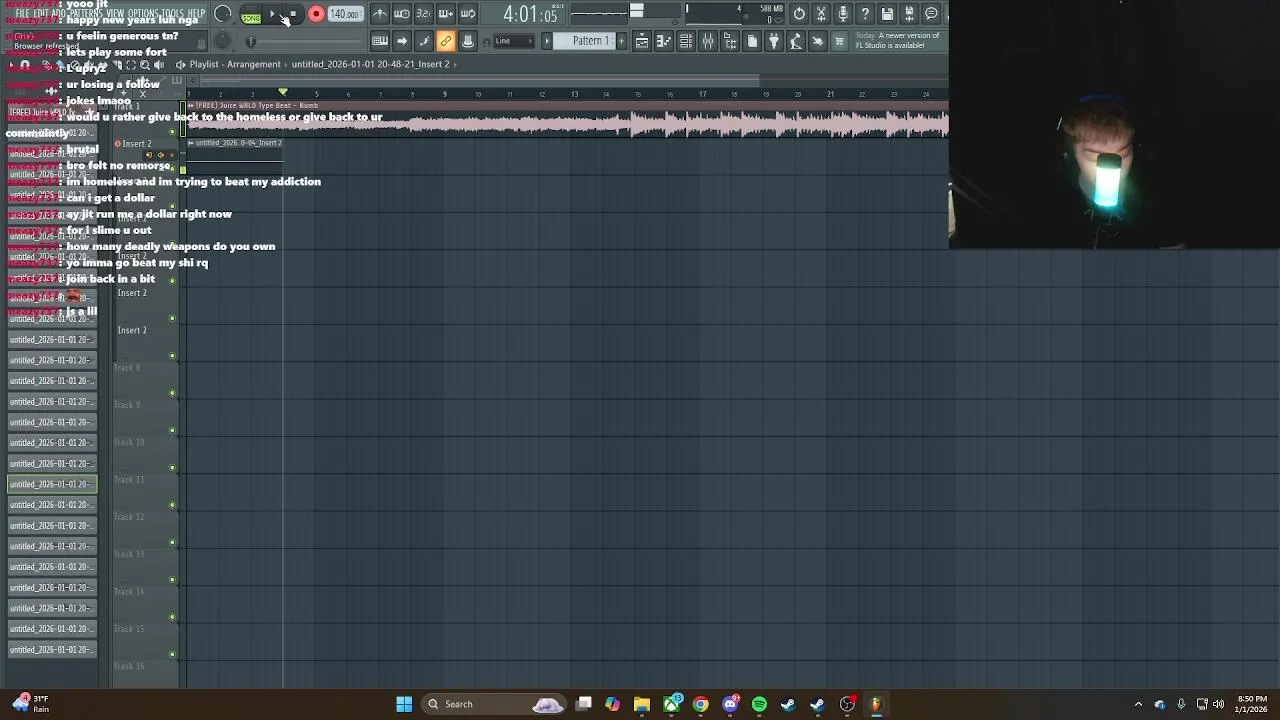Open the channel rack icon

click(x=686, y=41)
